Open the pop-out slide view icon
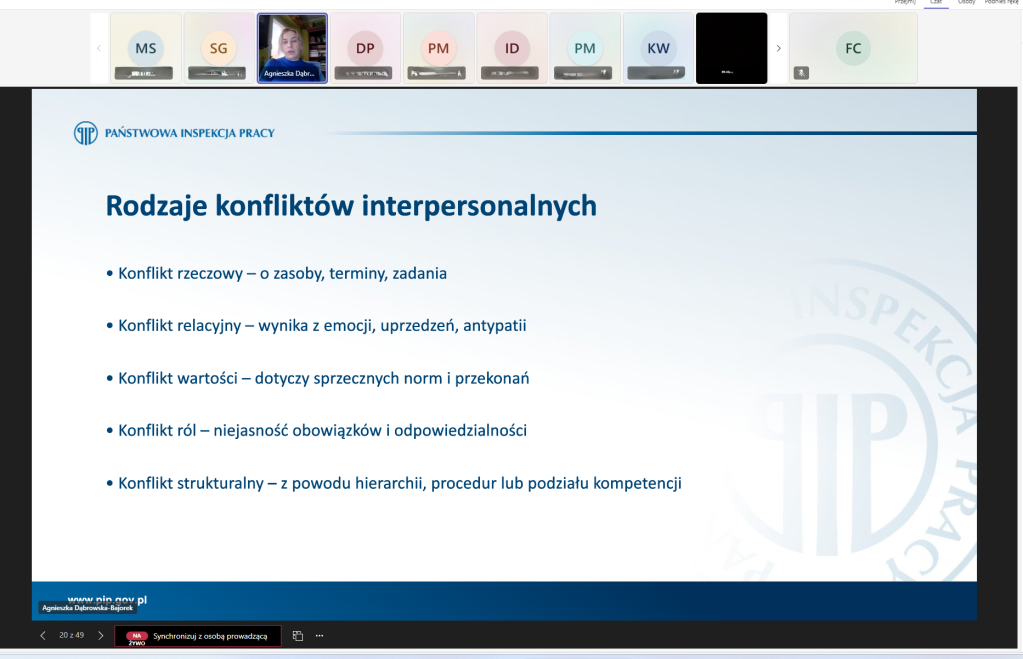Screen dimensions: 1023x659 [x=298, y=636]
